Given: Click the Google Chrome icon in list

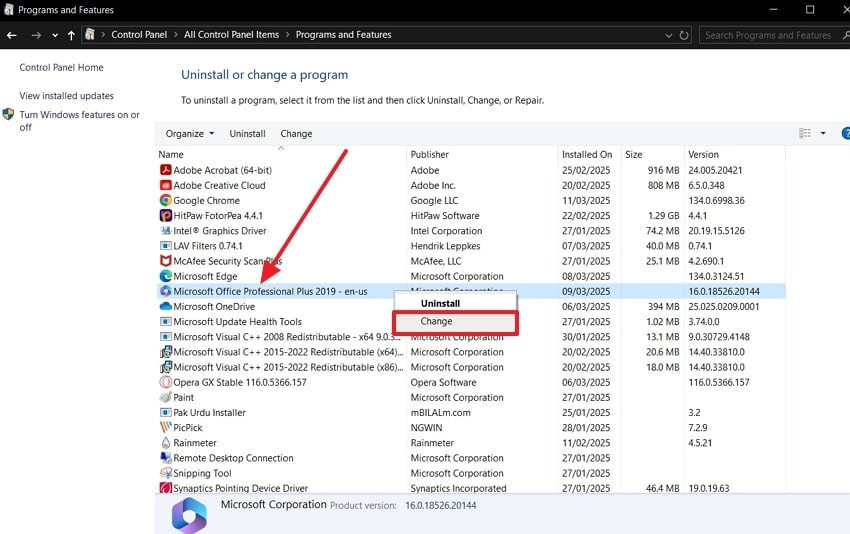Looking at the screenshot, I should click(x=166, y=201).
